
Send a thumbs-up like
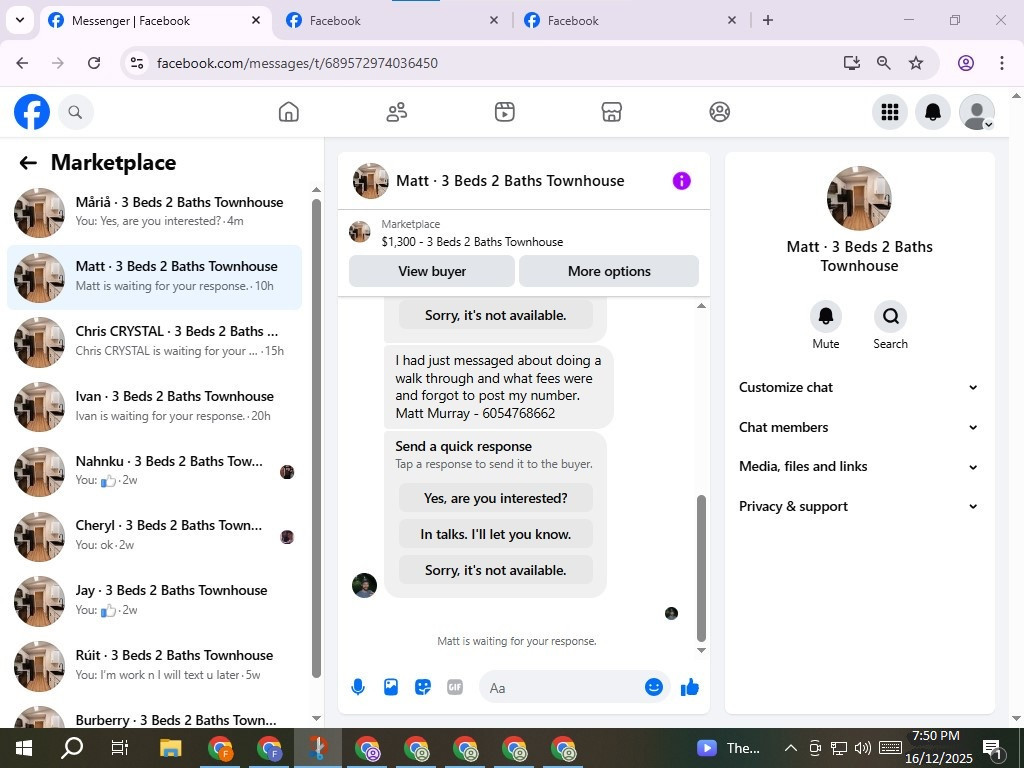point(690,687)
